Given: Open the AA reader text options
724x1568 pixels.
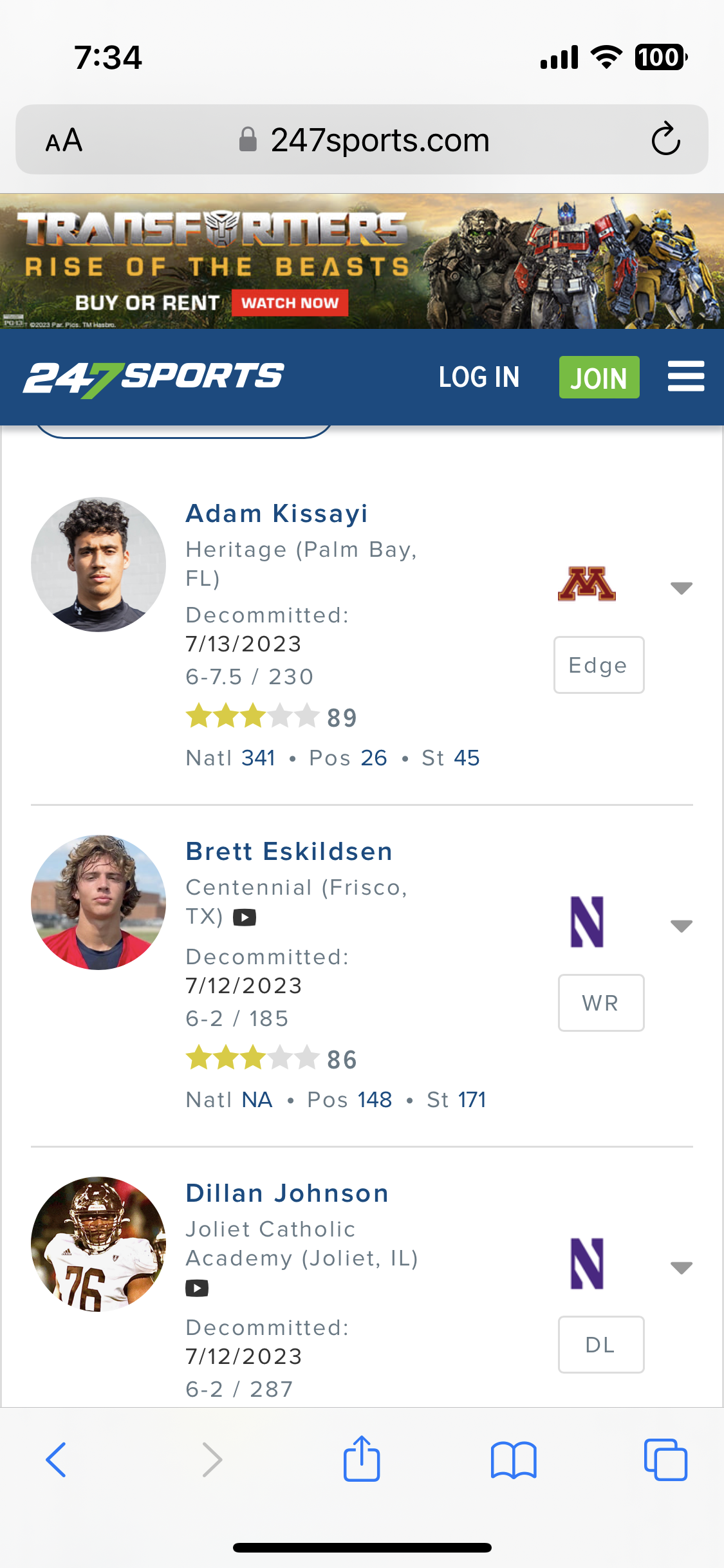Looking at the screenshot, I should click(64, 140).
